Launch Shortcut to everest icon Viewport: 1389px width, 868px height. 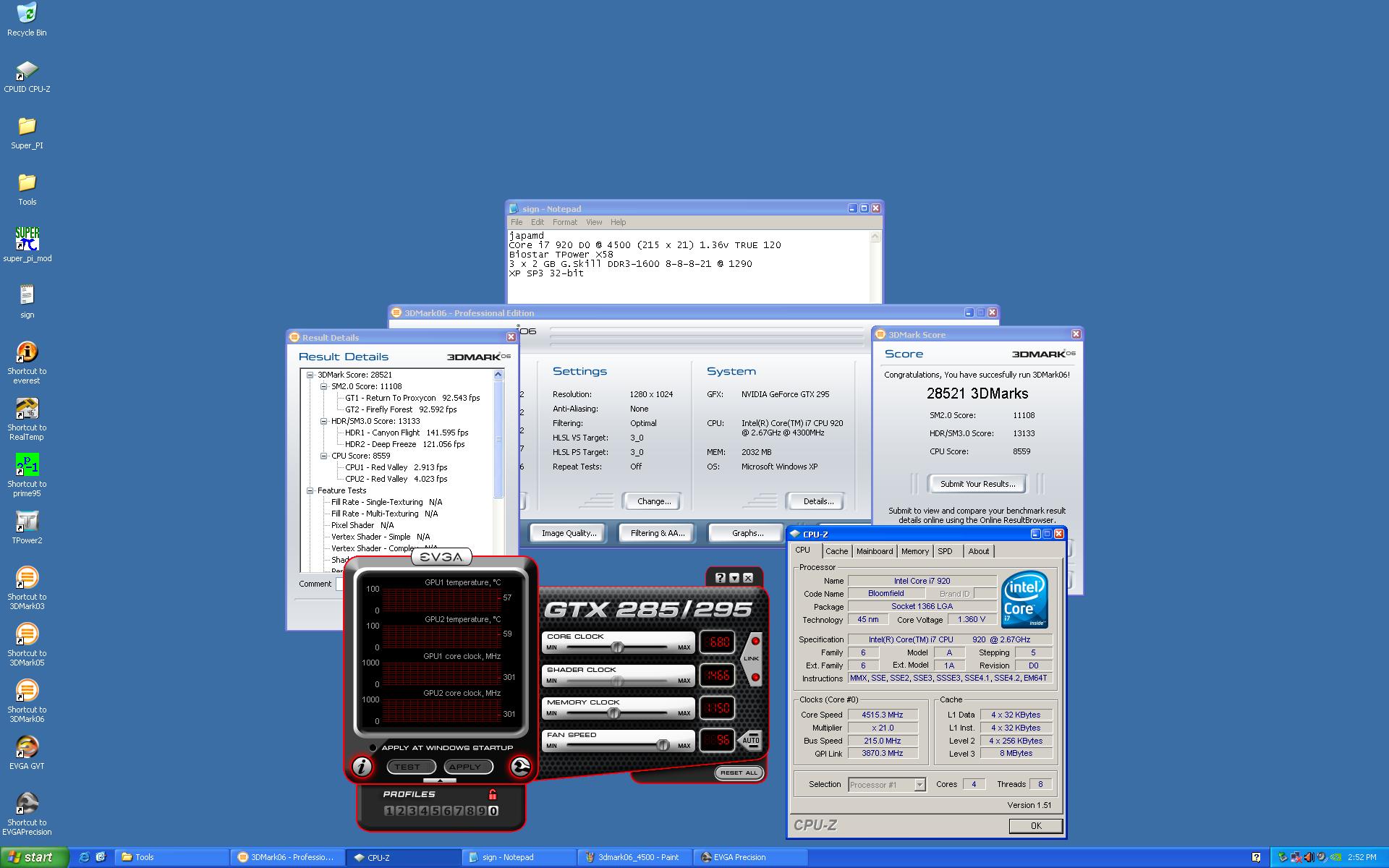(27, 362)
